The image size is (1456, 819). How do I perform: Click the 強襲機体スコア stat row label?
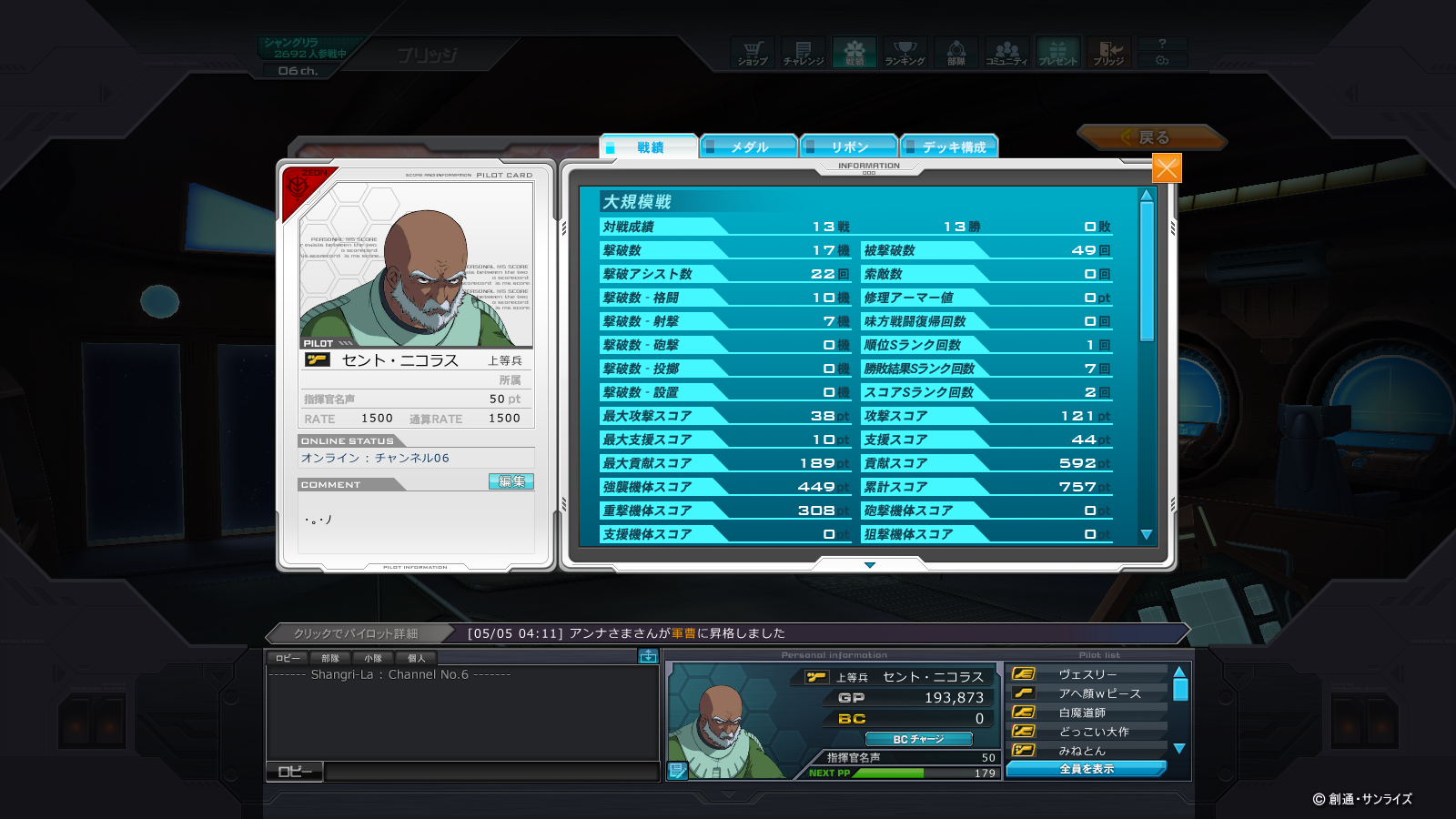pyautogui.click(x=647, y=487)
